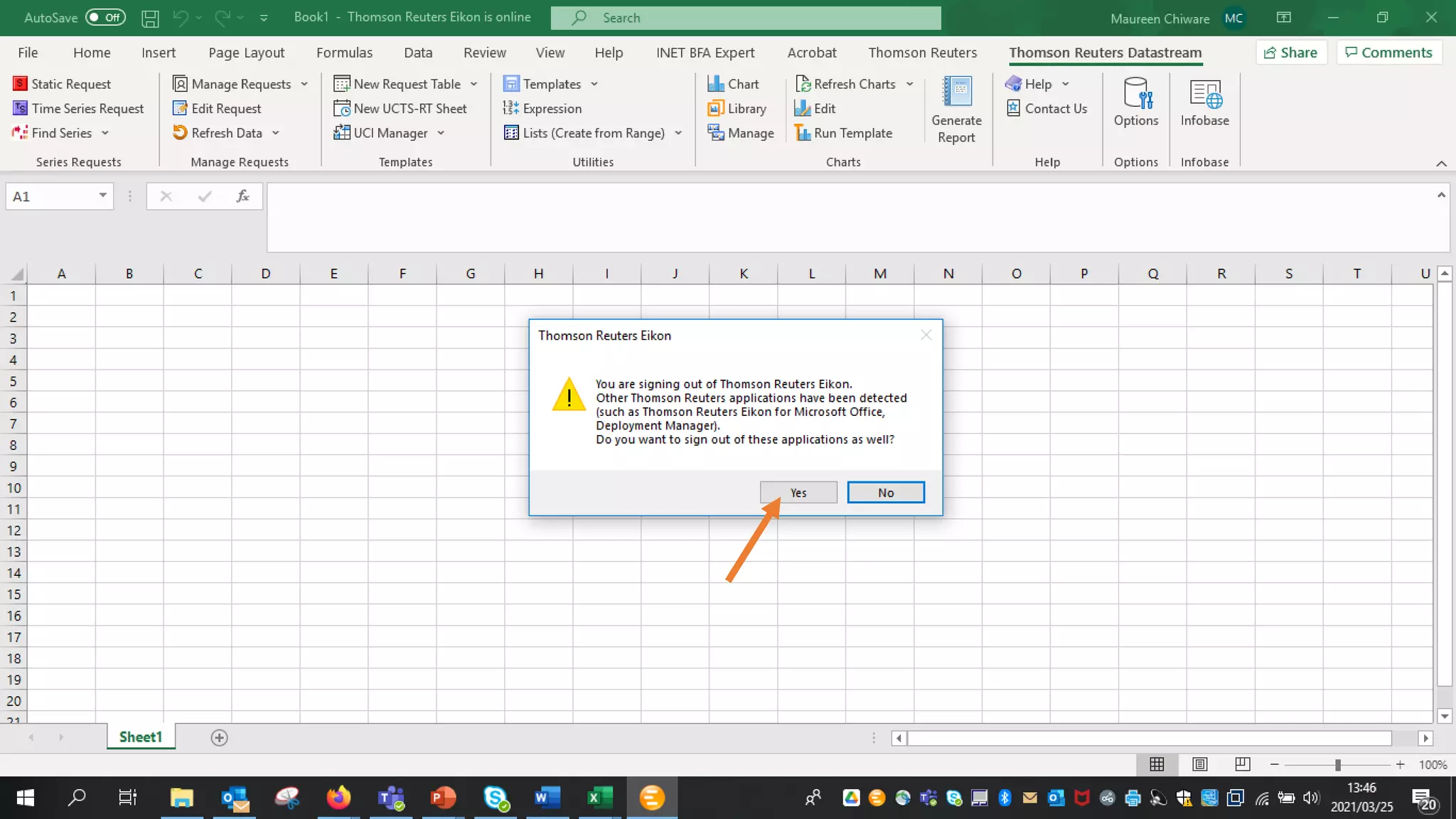Switch to Page Layout view button
The image size is (1456, 819).
[x=1199, y=764]
